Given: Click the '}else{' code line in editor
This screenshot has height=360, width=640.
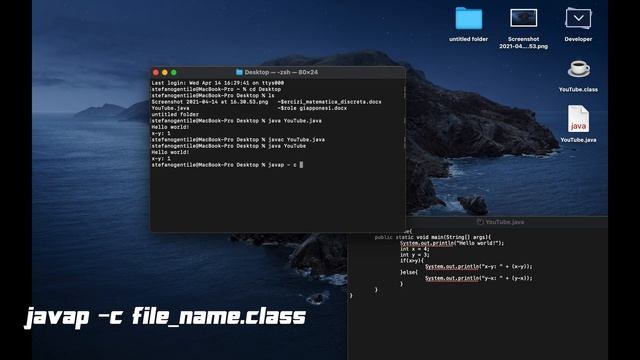Looking at the screenshot, I should (x=409, y=272).
